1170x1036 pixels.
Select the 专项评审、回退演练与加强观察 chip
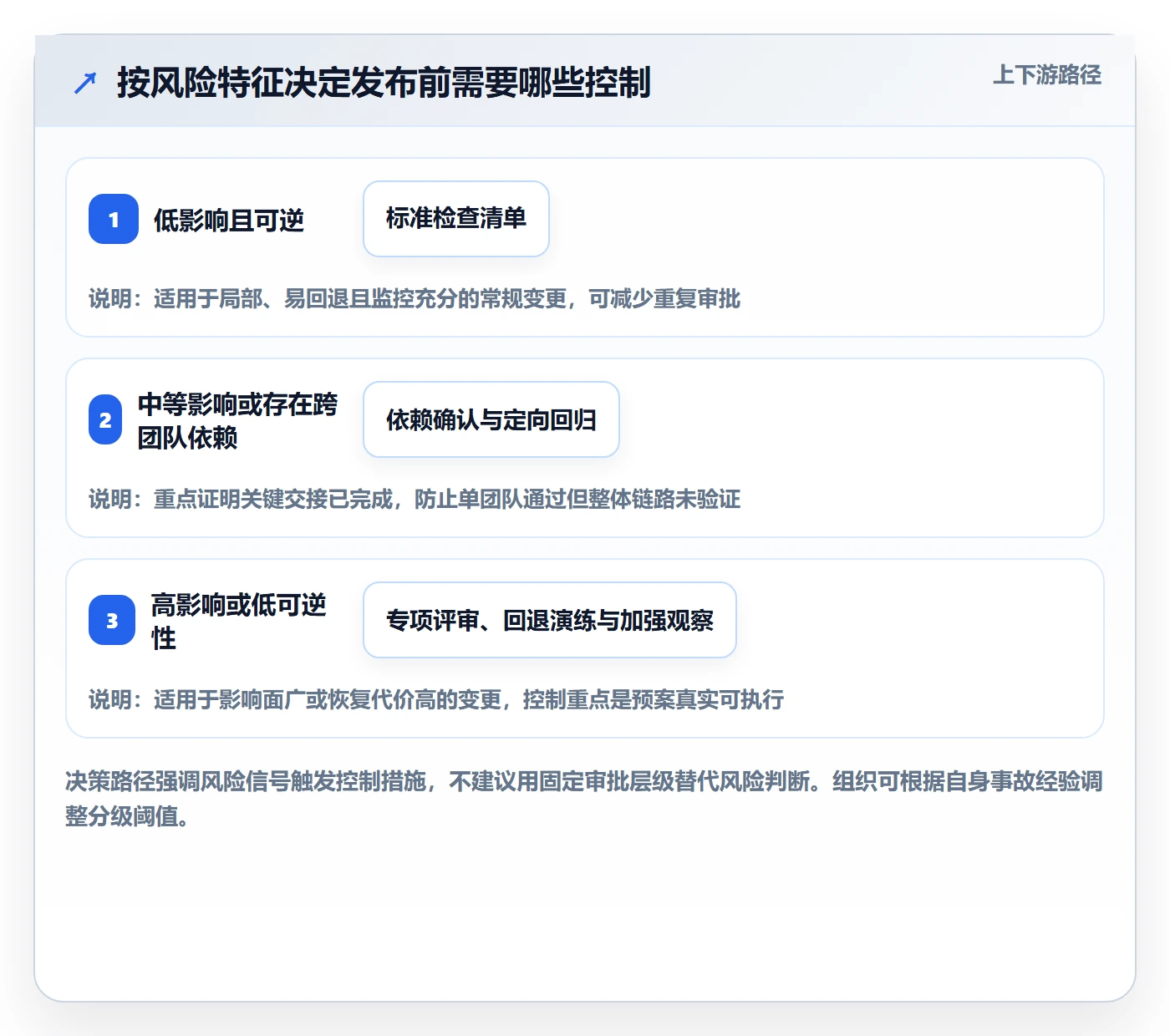click(550, 620)
